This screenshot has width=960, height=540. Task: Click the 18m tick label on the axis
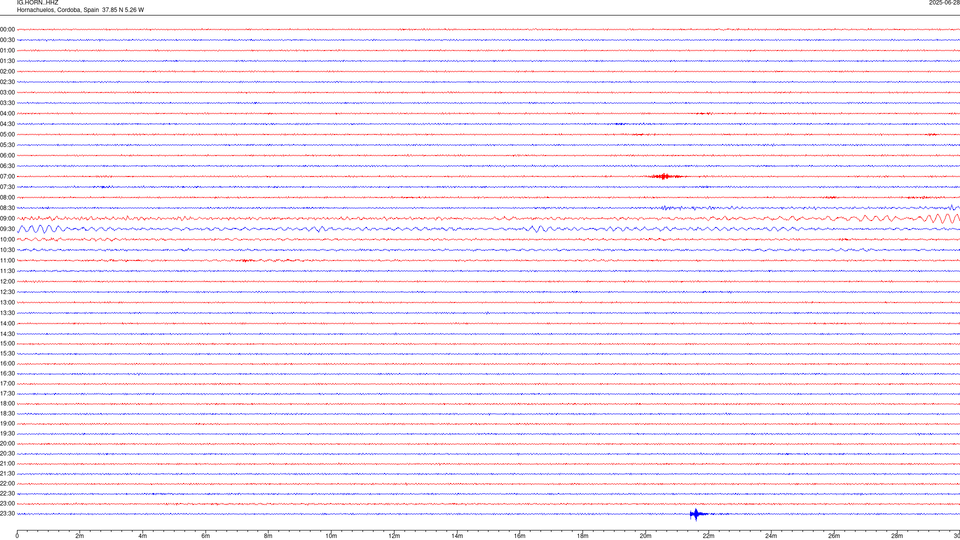tap(583, 536)
